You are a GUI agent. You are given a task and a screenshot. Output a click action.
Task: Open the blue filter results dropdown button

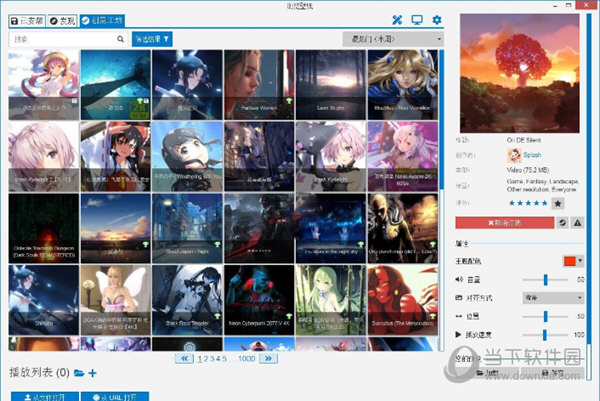coord(152,39)
